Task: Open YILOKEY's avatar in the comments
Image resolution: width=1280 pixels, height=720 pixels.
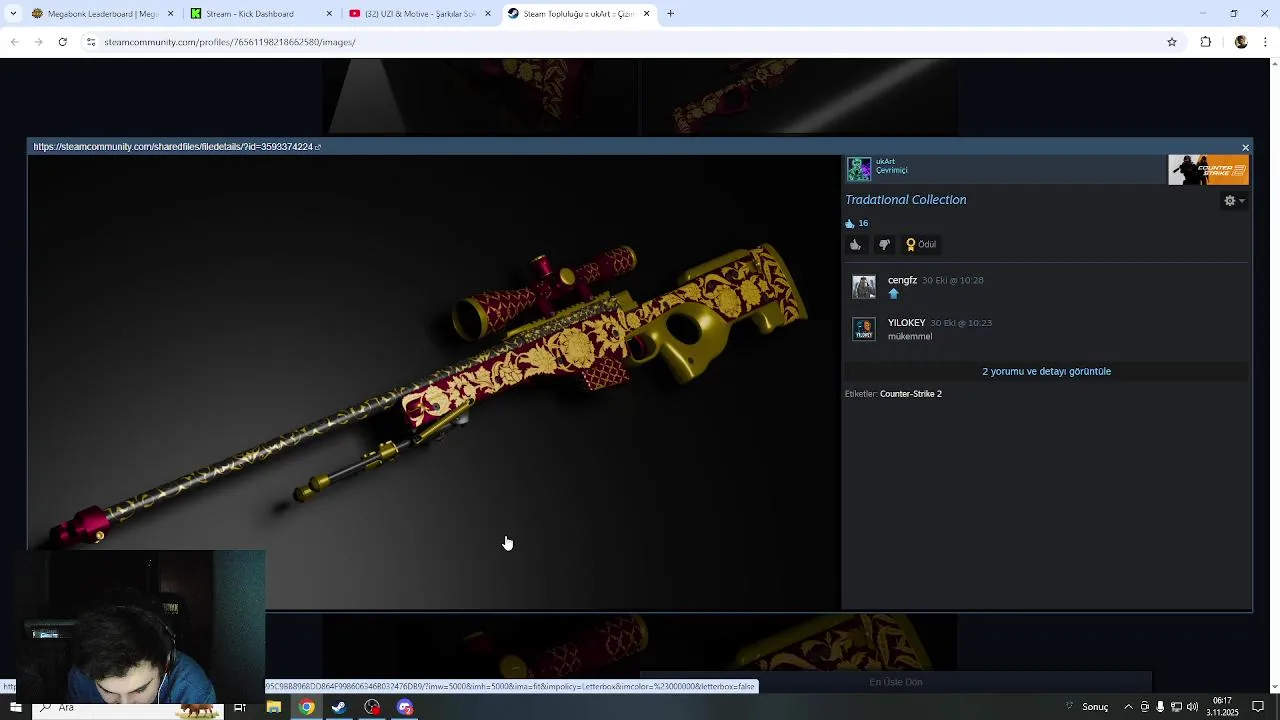Action: pyautogui.click(x=864, y=329)
